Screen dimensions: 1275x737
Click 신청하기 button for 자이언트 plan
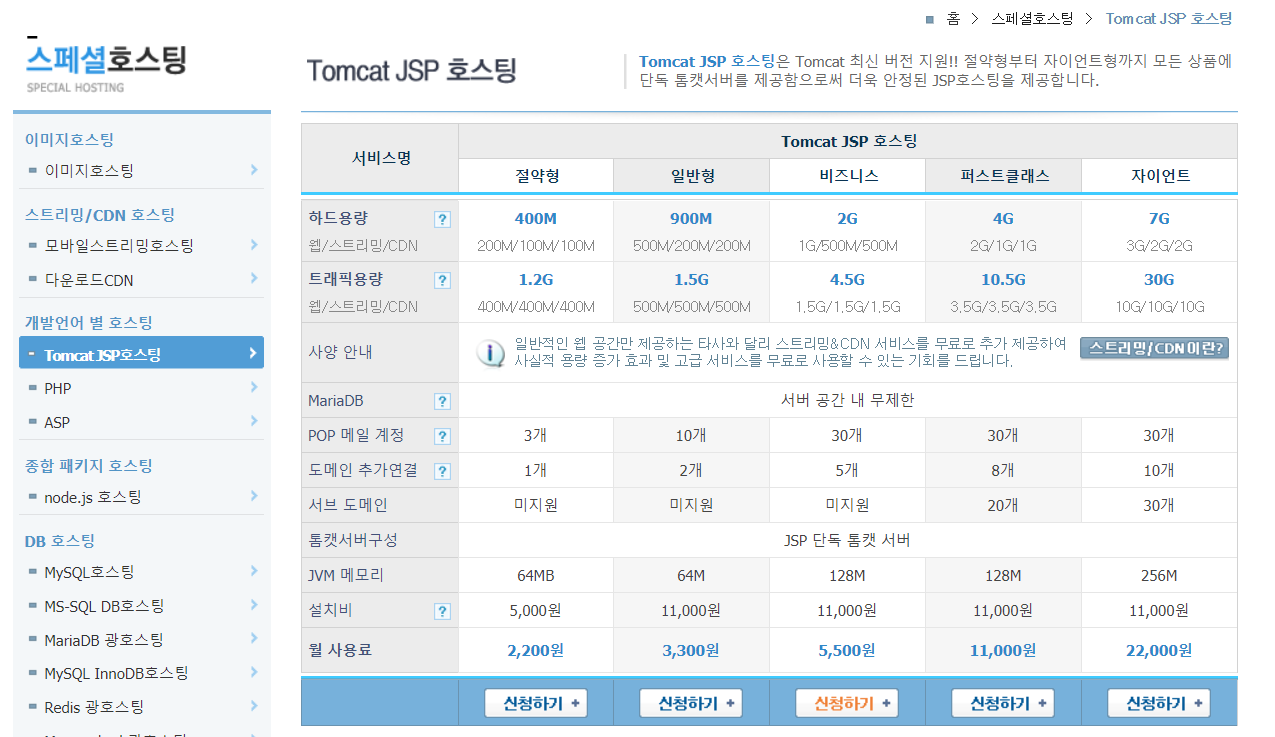pyautogui.click(x=1159, y=703)
